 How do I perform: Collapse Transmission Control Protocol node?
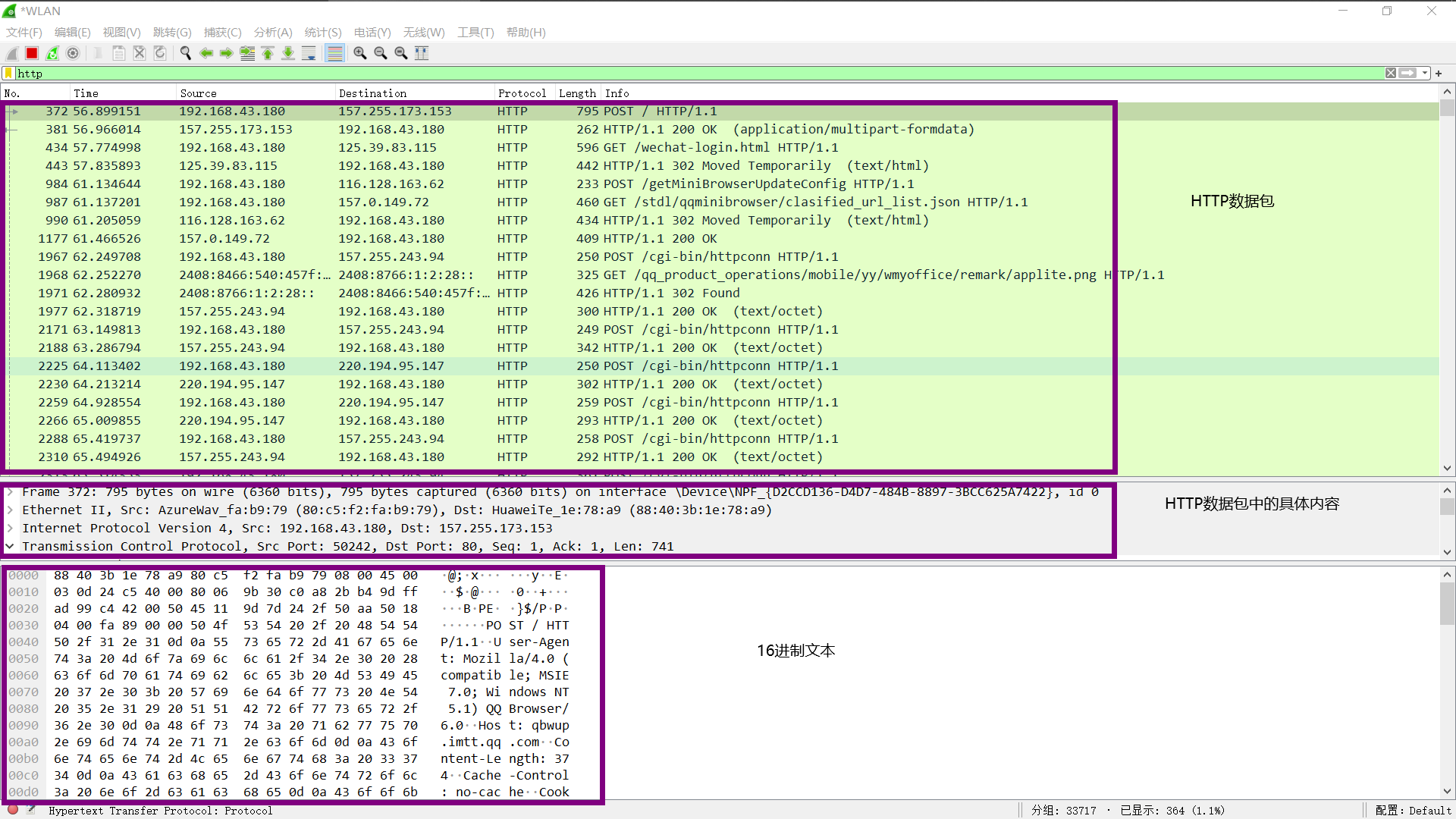click(11, 547)
